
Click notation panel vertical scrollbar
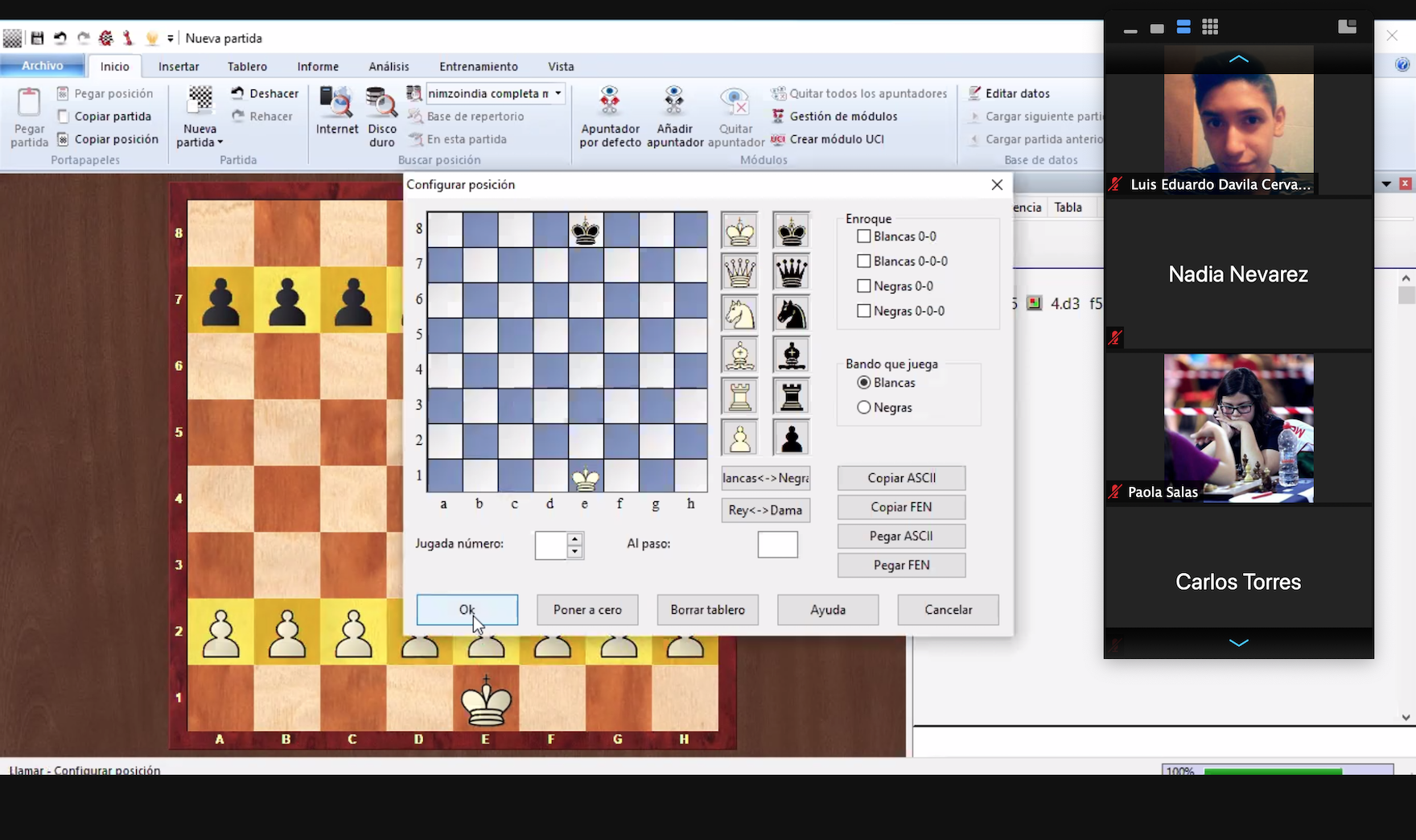[x=1406, y=497]
